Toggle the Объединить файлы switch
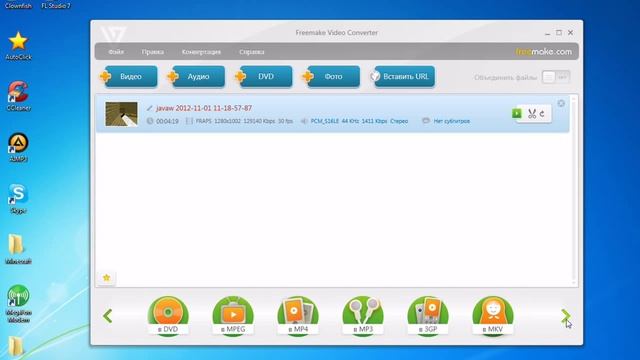640x360 pixels. (x=556, y=77)
